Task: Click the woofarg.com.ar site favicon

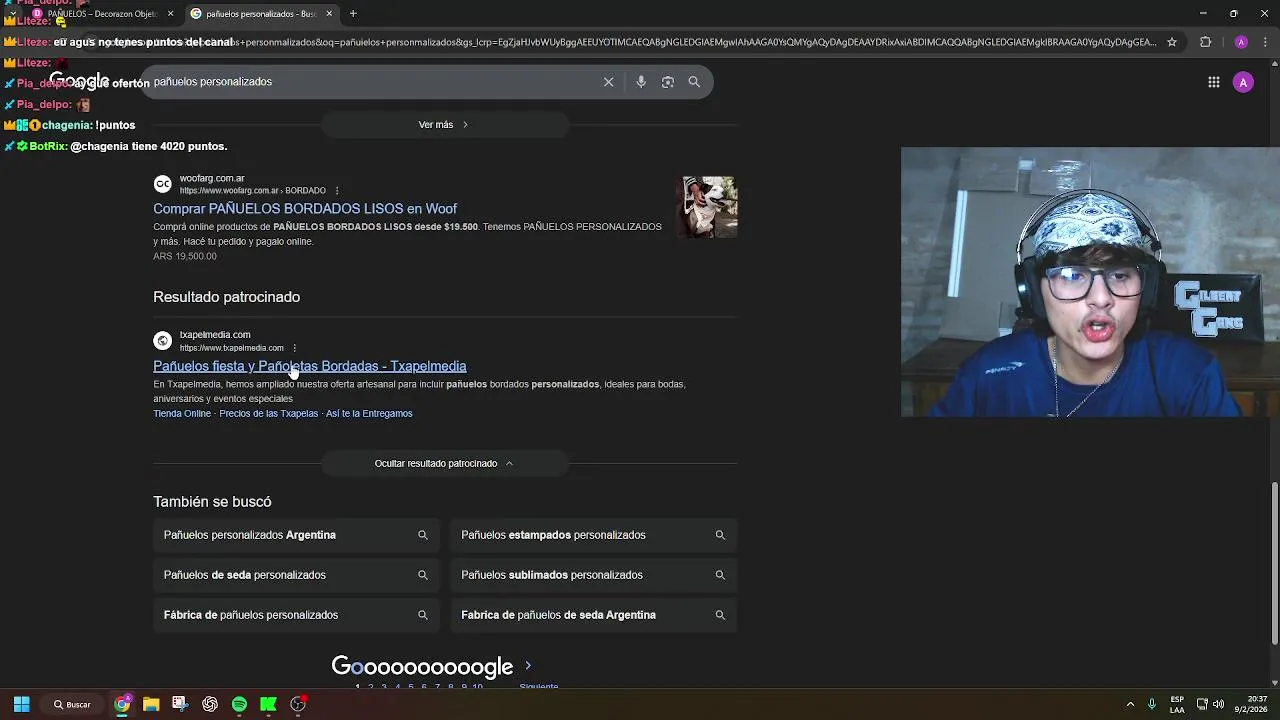Action: click(x=162, y=184)
